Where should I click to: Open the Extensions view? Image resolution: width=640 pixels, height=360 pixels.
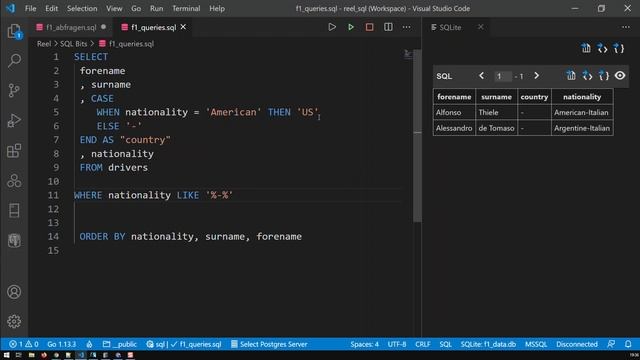[14, 151]
